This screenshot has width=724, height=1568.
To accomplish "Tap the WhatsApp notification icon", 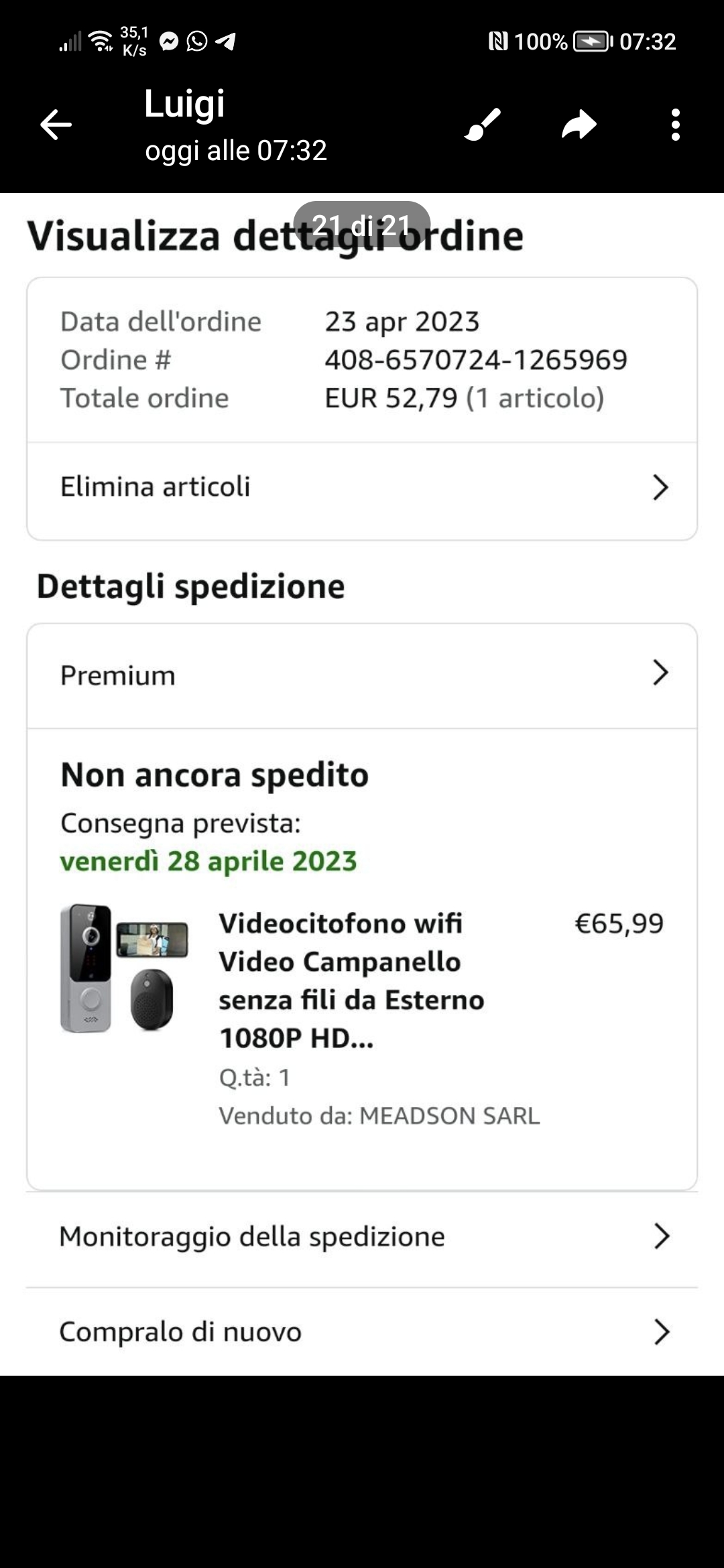I will 197,42.
